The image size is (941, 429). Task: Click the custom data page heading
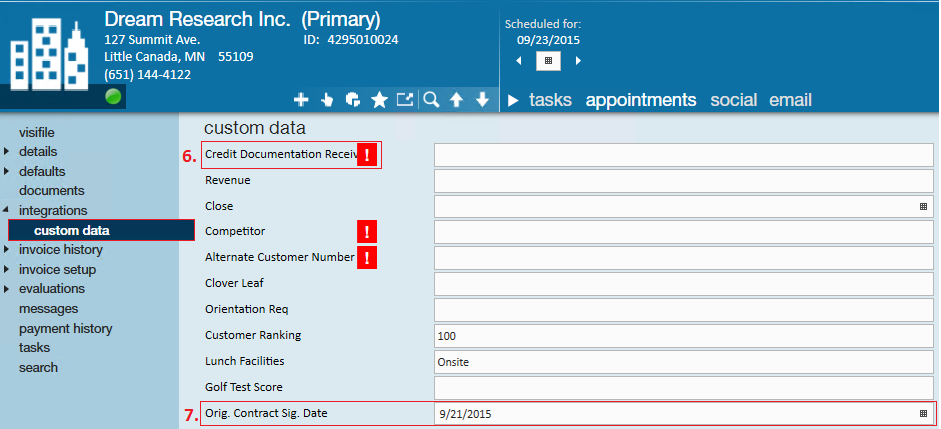[x=255, y=128]
